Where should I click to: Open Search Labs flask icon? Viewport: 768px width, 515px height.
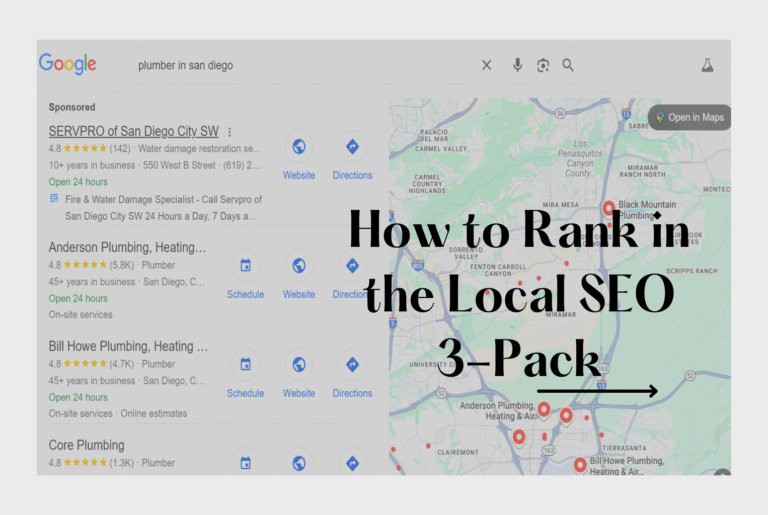pyautogui.click(x=707, y=65)
